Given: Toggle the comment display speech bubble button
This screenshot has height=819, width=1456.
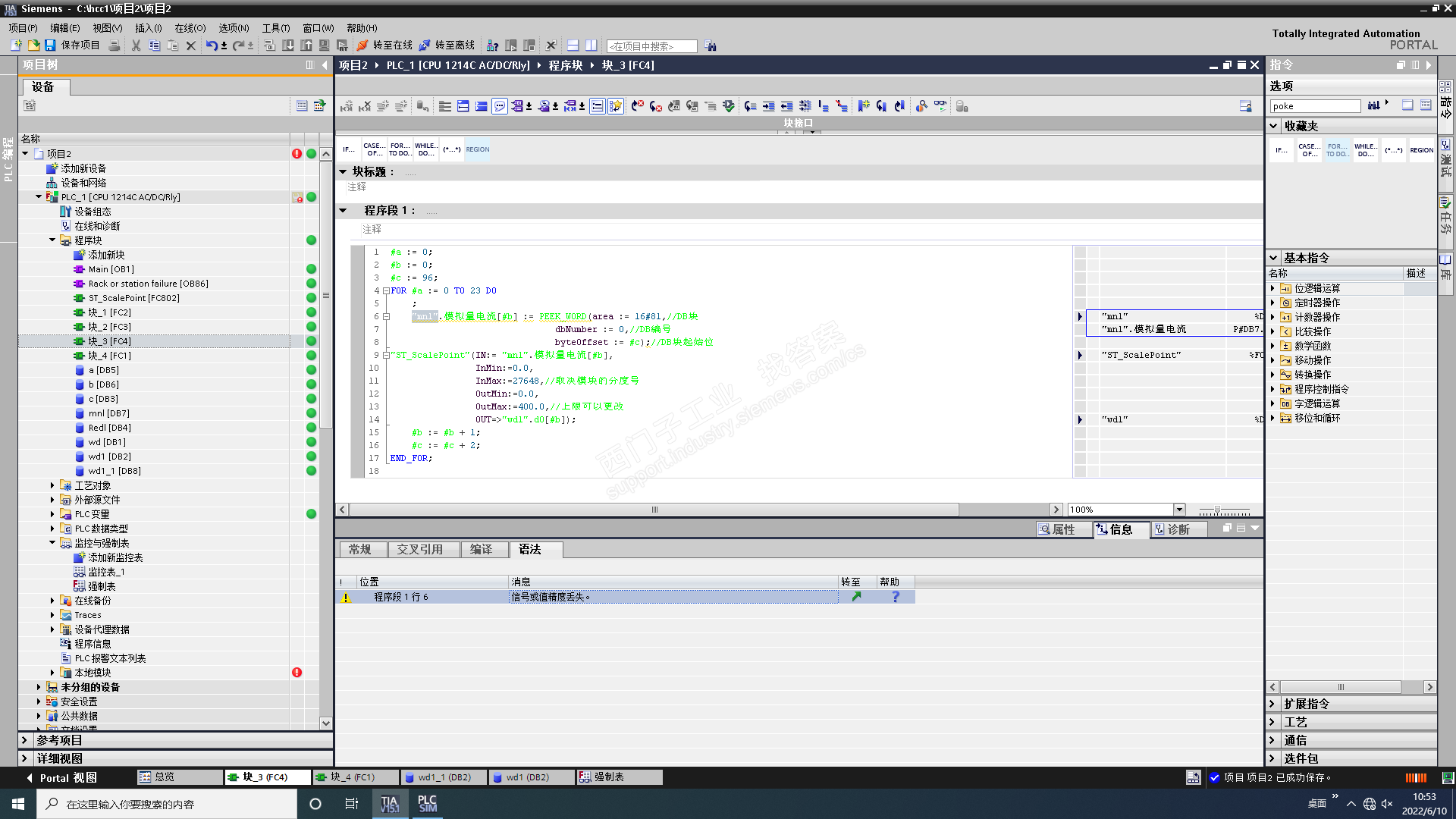Looking at the screenshot, I should click(500, 106).
